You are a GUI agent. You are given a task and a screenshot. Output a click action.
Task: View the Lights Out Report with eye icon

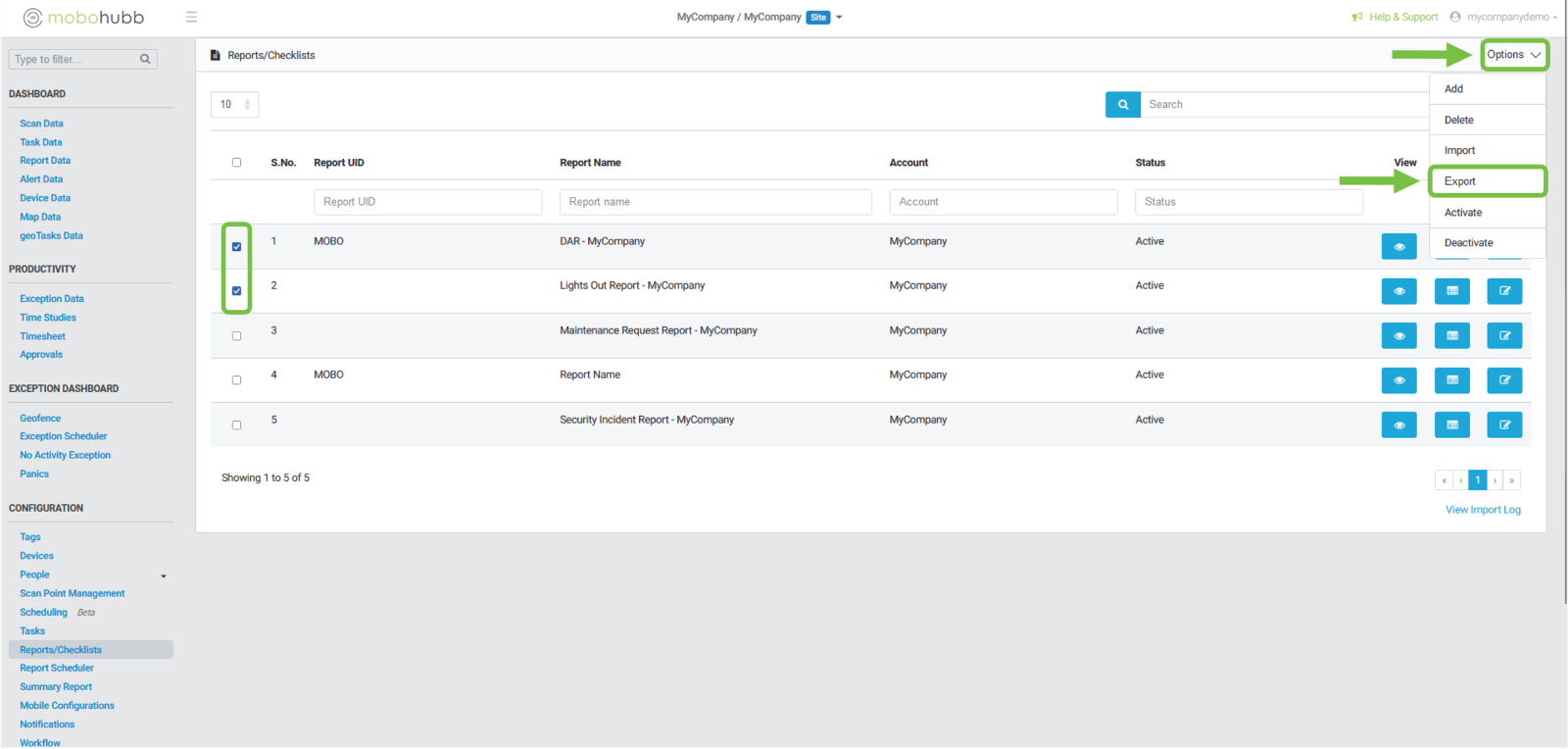click(x=1398, y=291)
